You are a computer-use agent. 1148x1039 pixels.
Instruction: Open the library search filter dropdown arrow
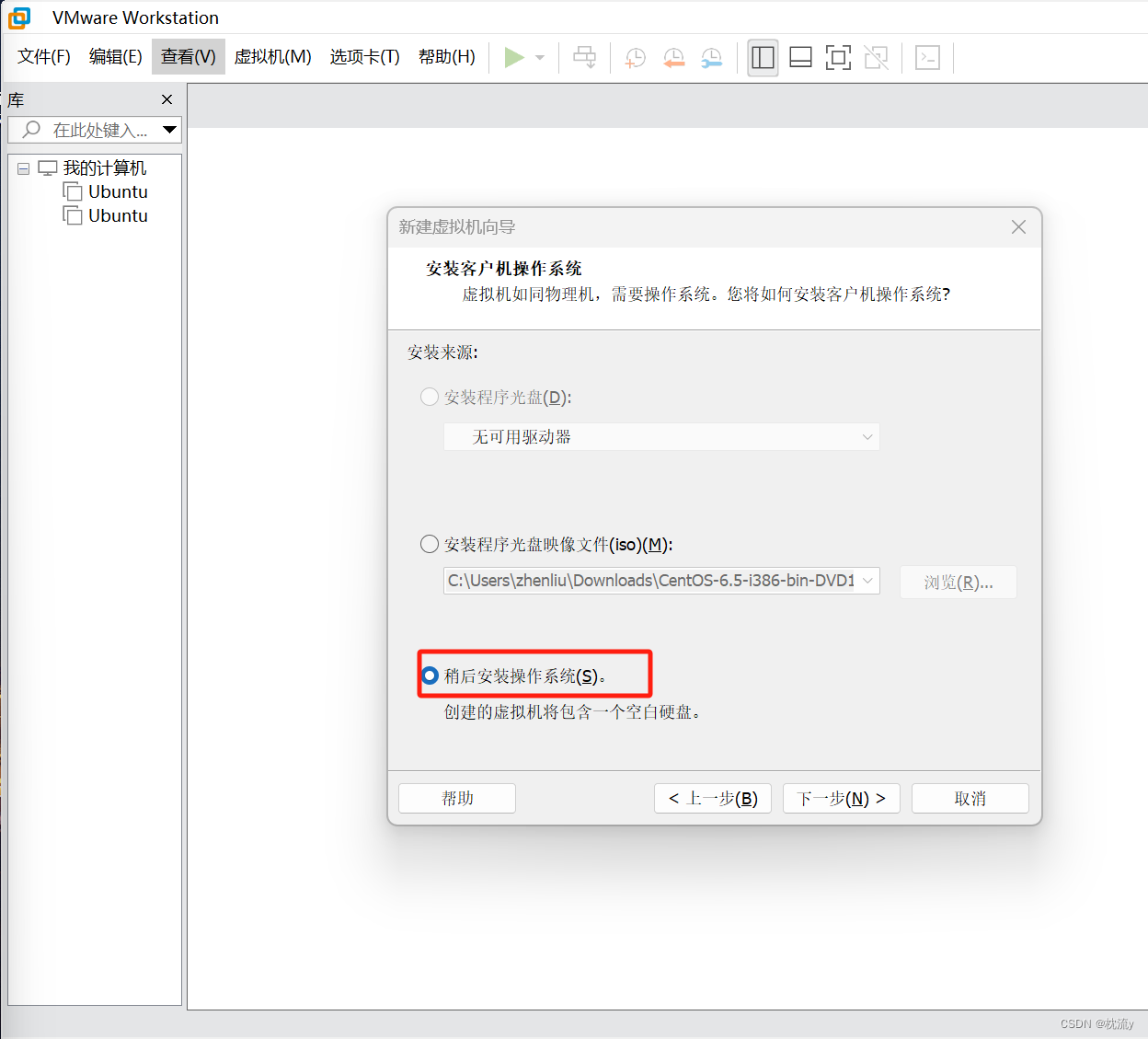point(169,130)
